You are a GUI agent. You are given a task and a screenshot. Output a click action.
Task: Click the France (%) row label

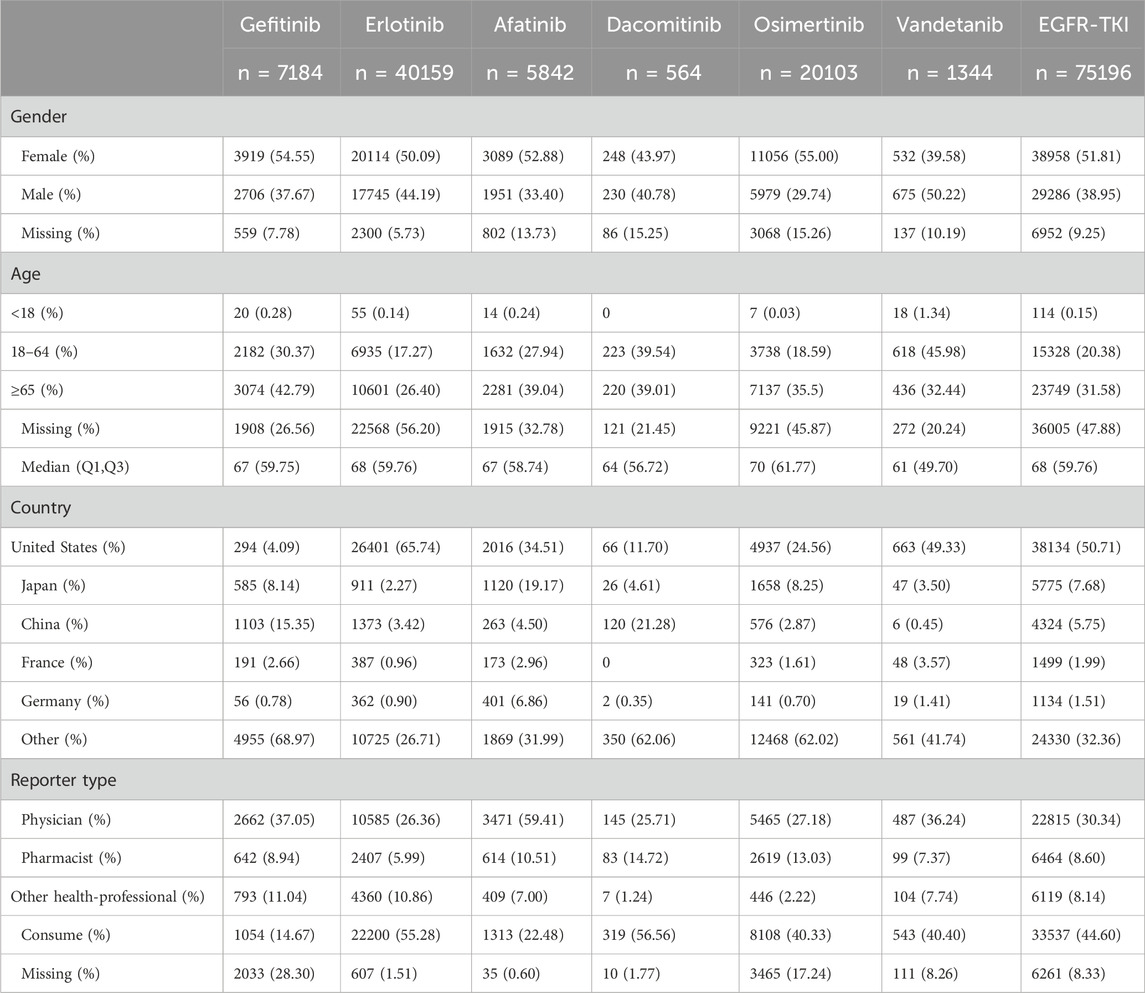pos(57,663)
